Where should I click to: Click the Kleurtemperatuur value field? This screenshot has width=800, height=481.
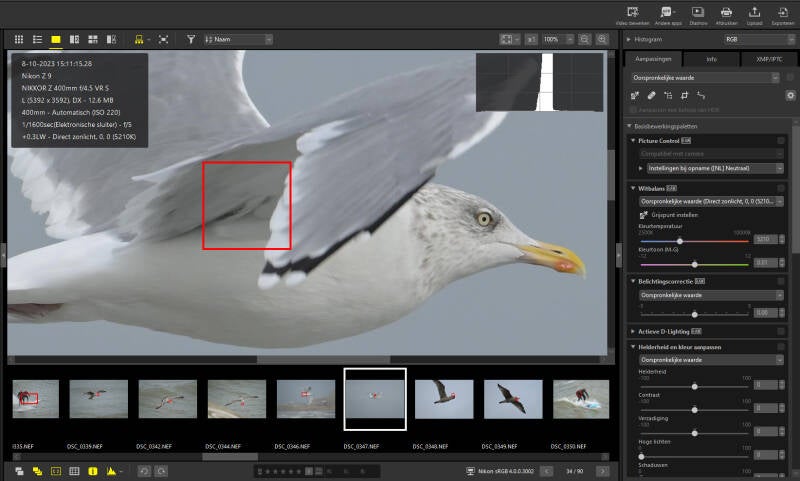(765, 239)
